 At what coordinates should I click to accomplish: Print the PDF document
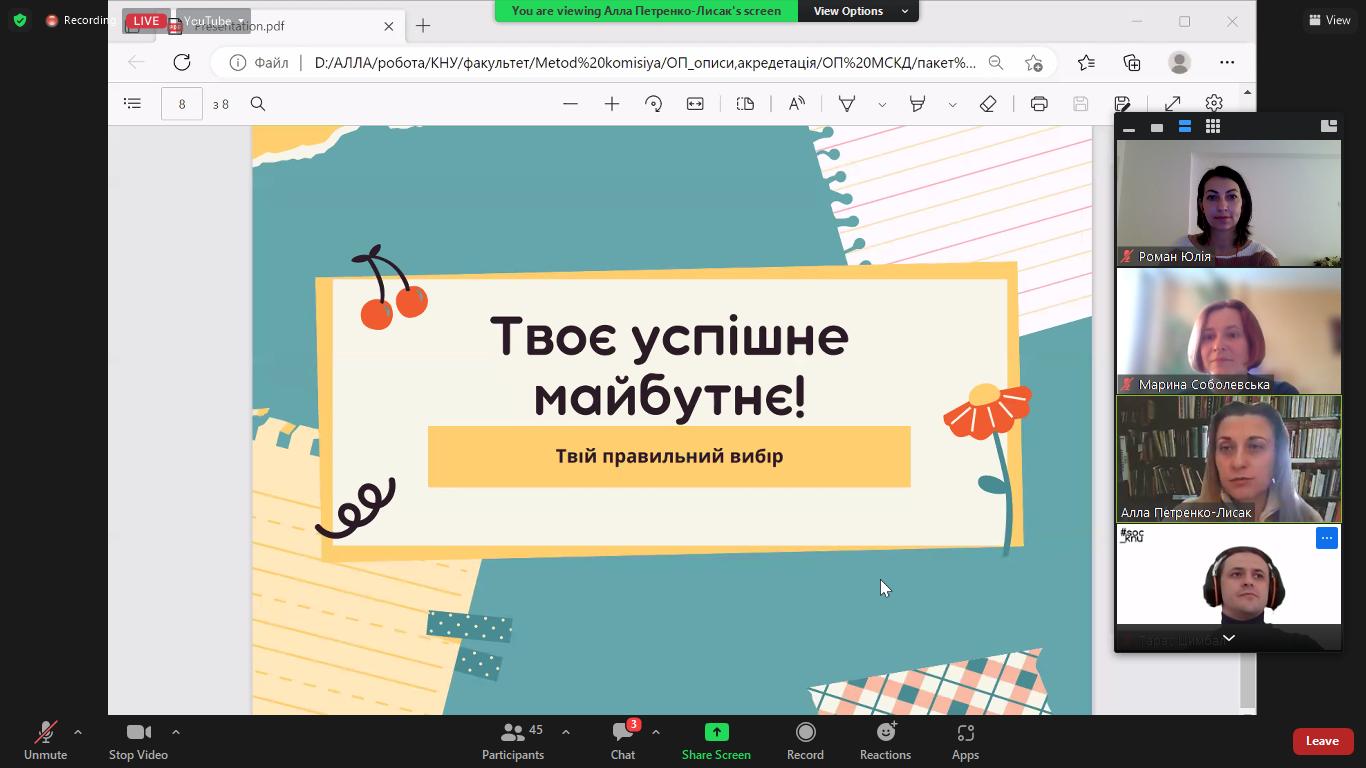coord(1039,104)
